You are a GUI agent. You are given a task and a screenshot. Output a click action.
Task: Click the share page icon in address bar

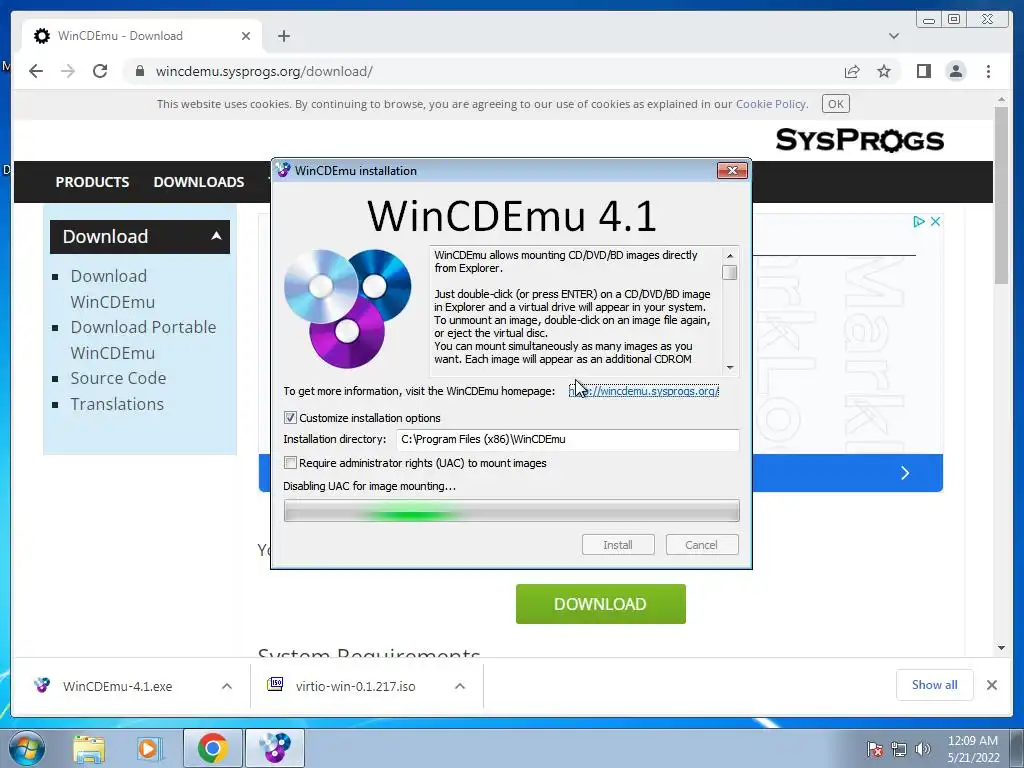coord(852,71)
